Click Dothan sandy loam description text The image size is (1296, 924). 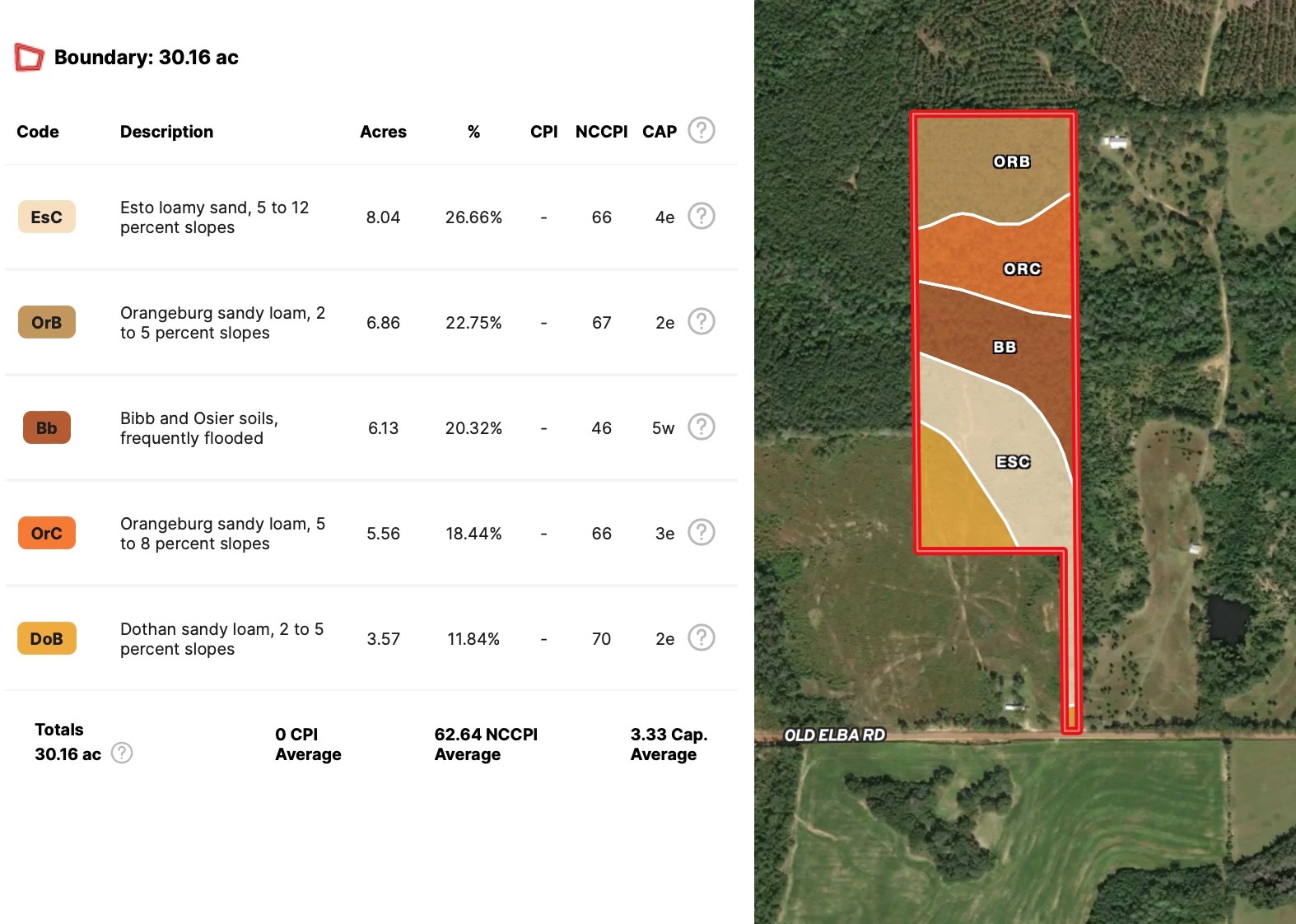(x=221, y=639)
